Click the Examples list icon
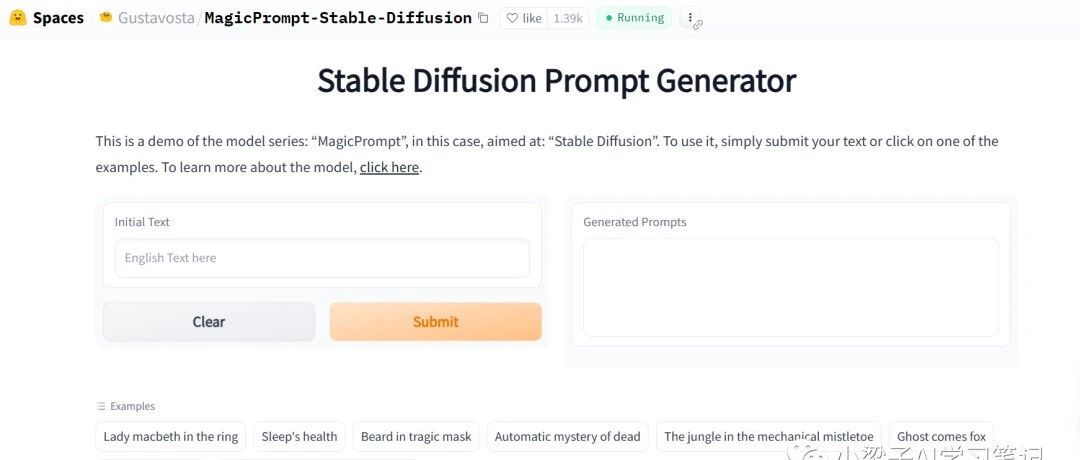This screenshot has width=1080, height=460. click(x=101, y=406)
